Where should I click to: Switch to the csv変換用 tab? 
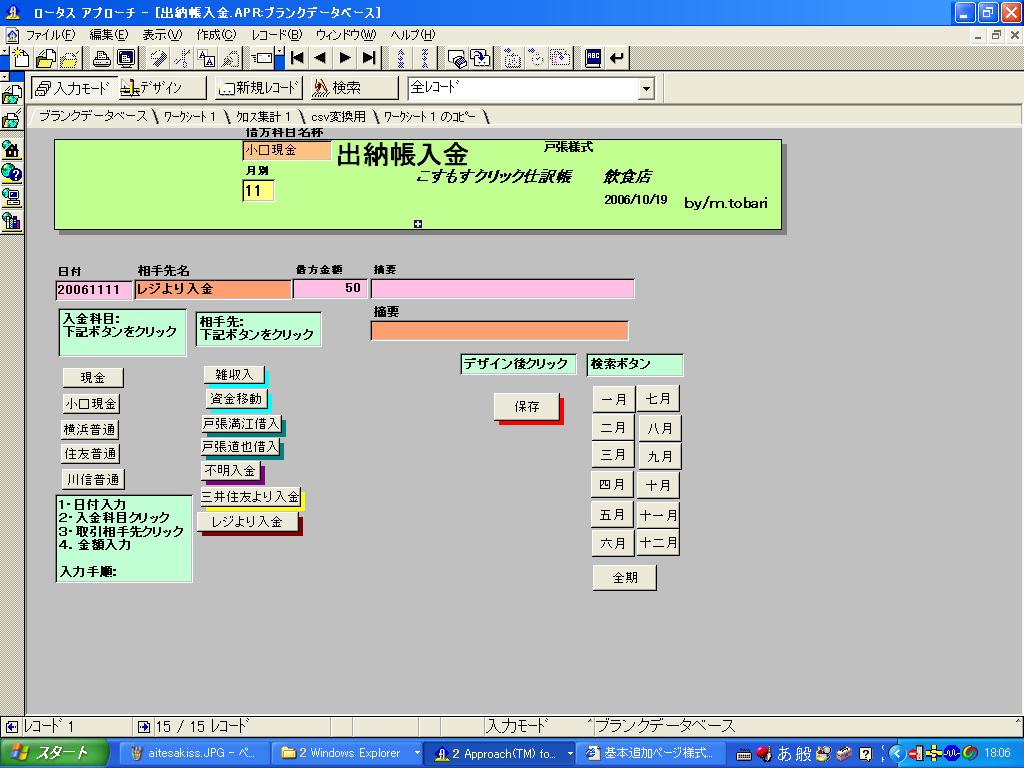338,117
